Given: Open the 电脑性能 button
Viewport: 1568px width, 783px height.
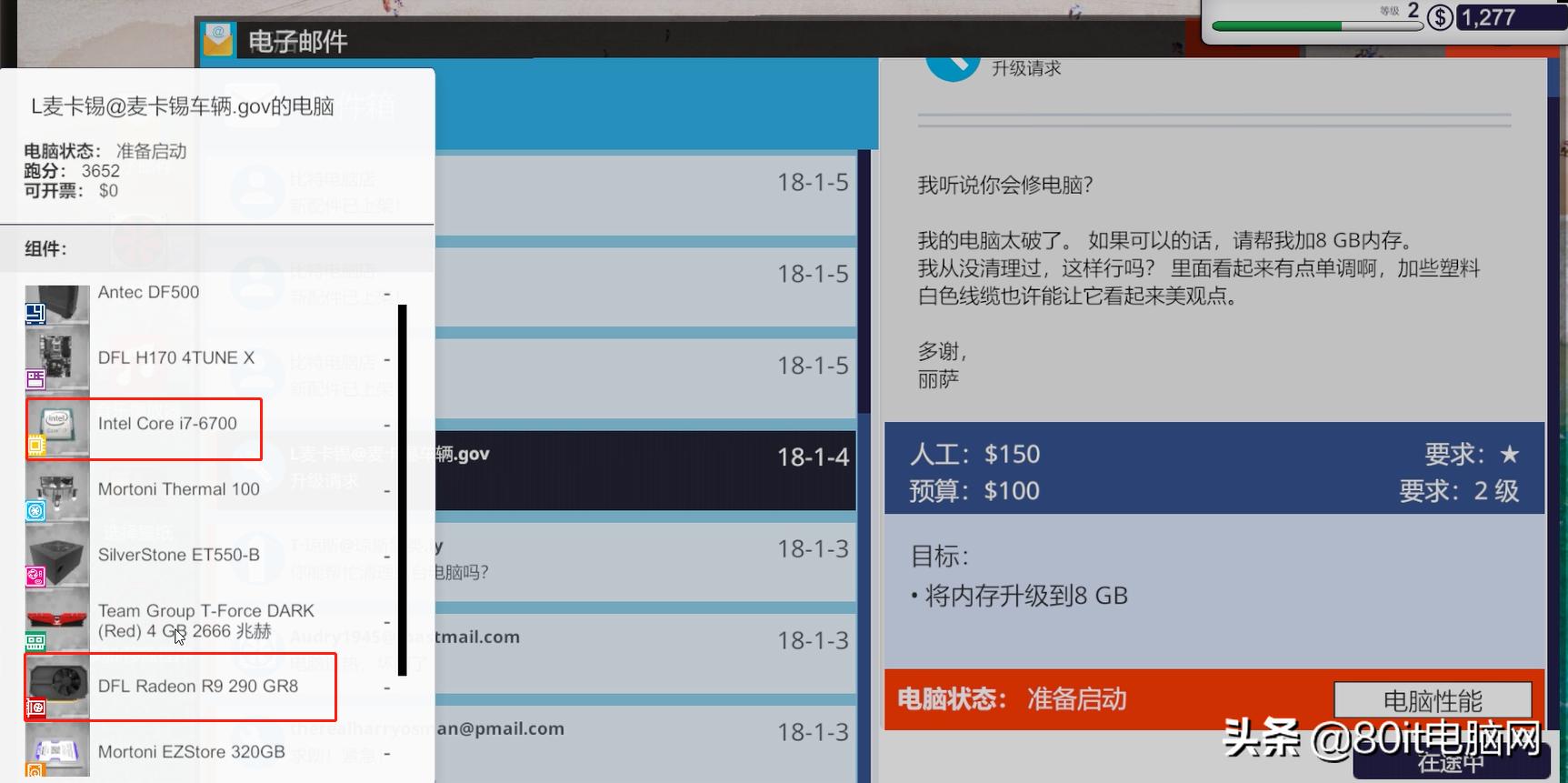Looking at the screenshot, I should coord(1433,701).
